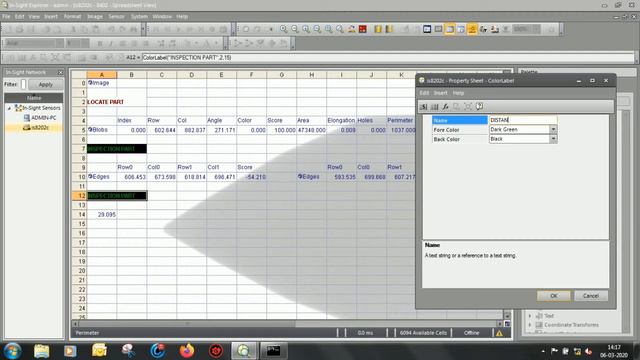The width and height of the screenshot is (640, 360).
Task: Click the formula bar showing ColorLabel
Action: tap(388, 58)
